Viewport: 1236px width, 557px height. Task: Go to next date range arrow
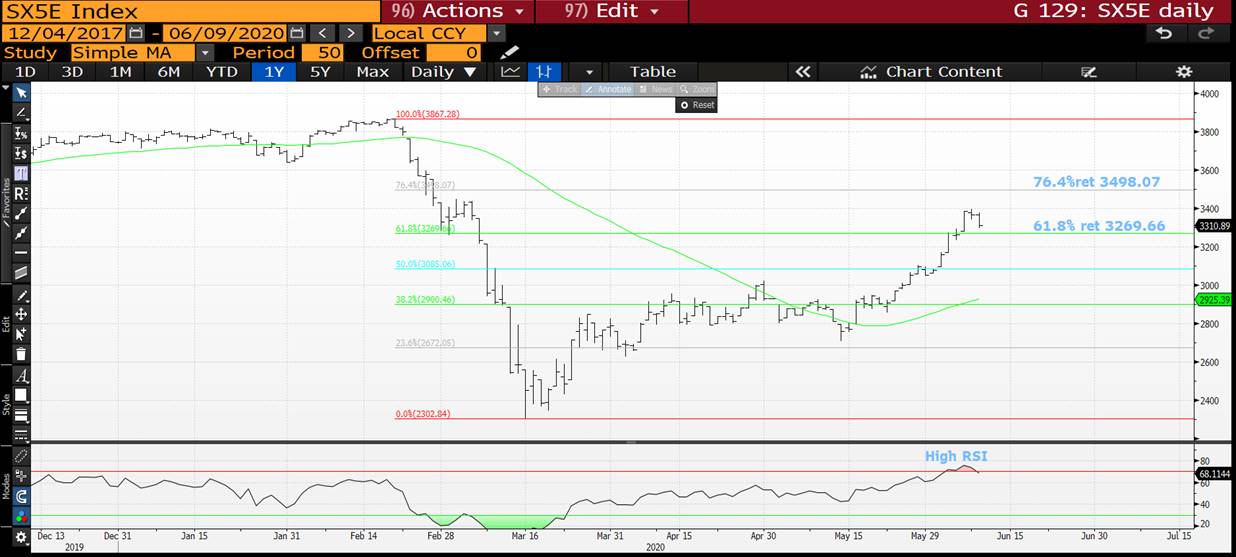[x=349, y=33]
